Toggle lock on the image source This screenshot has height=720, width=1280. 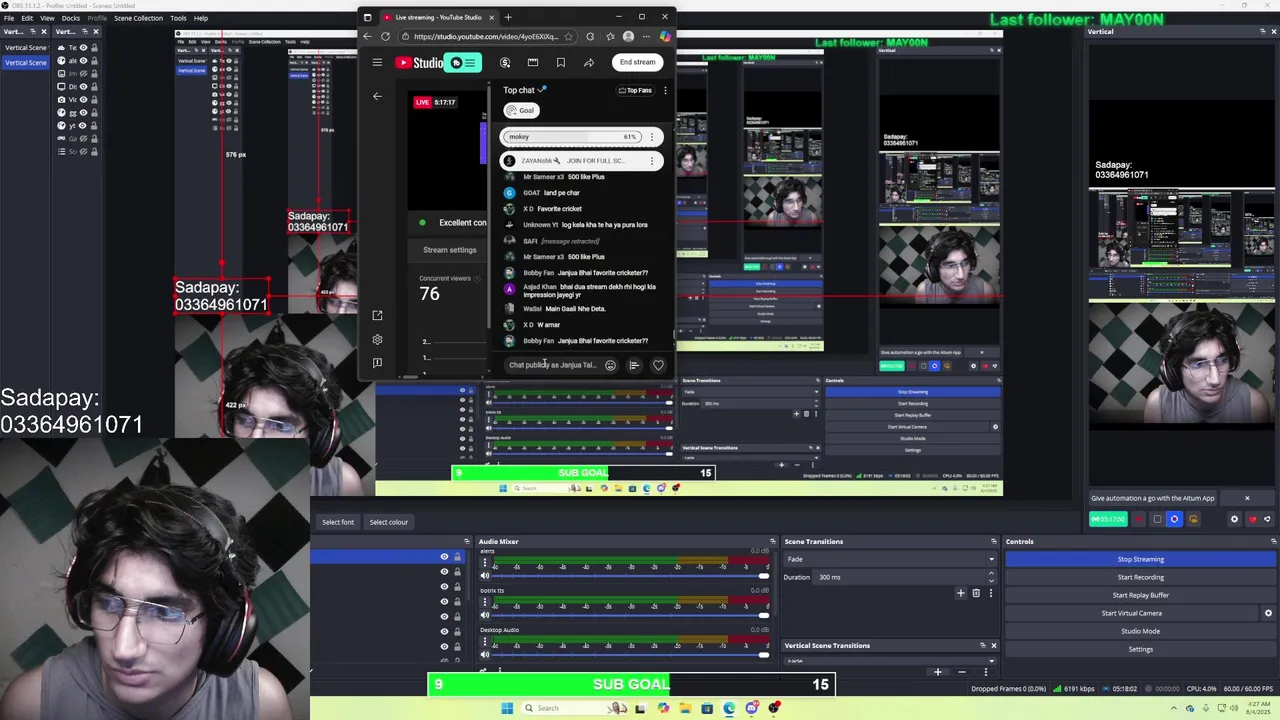[94, 74]
